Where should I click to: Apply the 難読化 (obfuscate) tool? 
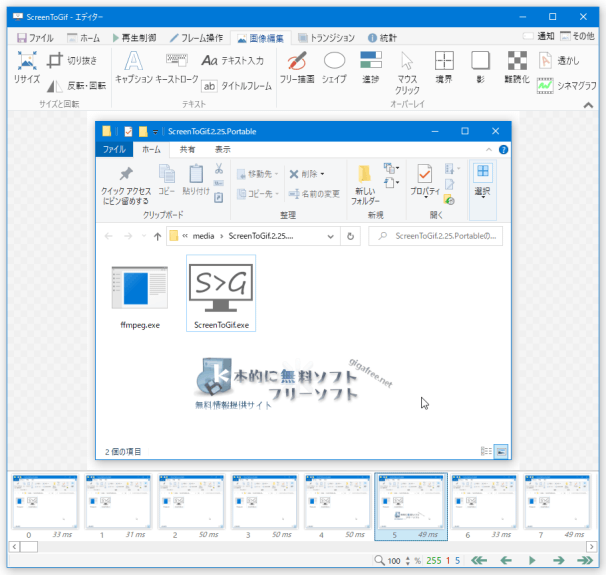(517, 67)
